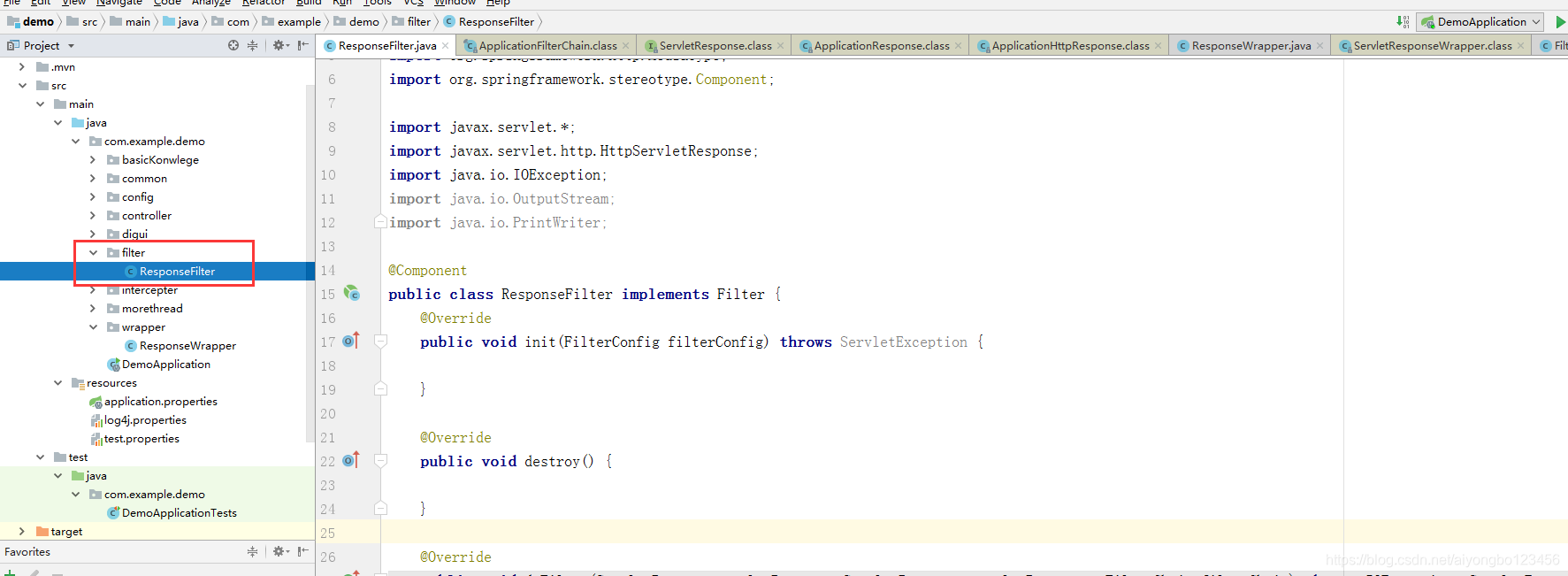
Task: Click the 'example' breadcrumb in navigation bar
Action: 291,22
